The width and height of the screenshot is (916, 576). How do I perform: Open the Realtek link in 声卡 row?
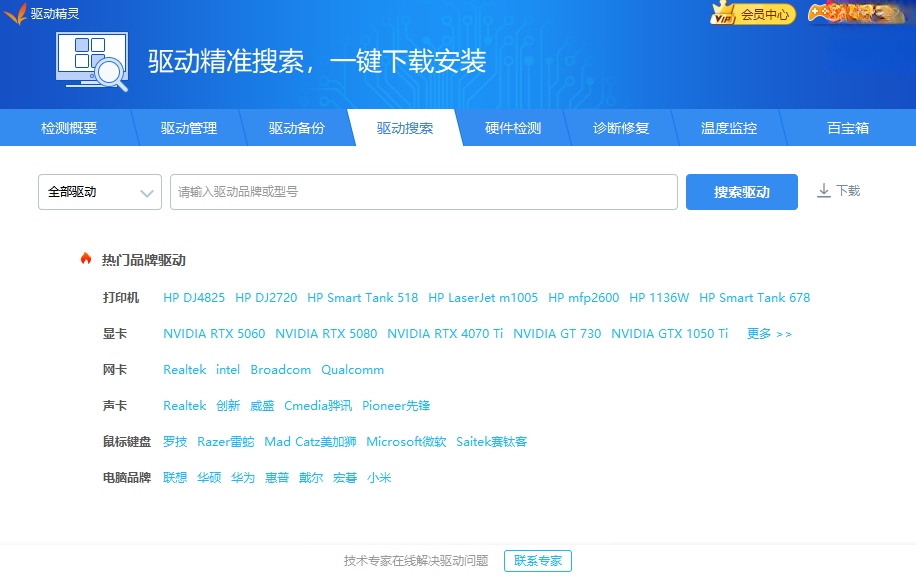185,405
